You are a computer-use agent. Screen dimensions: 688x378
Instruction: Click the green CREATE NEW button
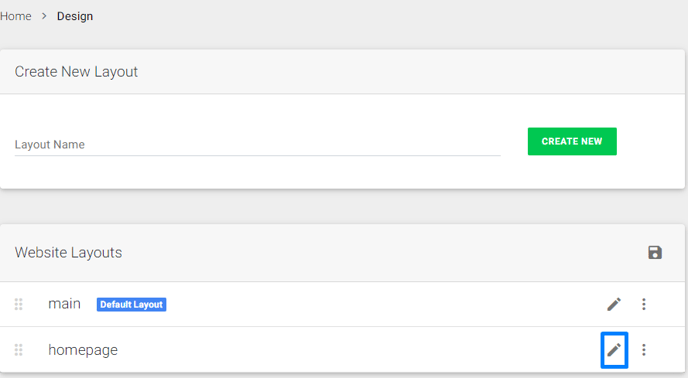click(572, 141)
